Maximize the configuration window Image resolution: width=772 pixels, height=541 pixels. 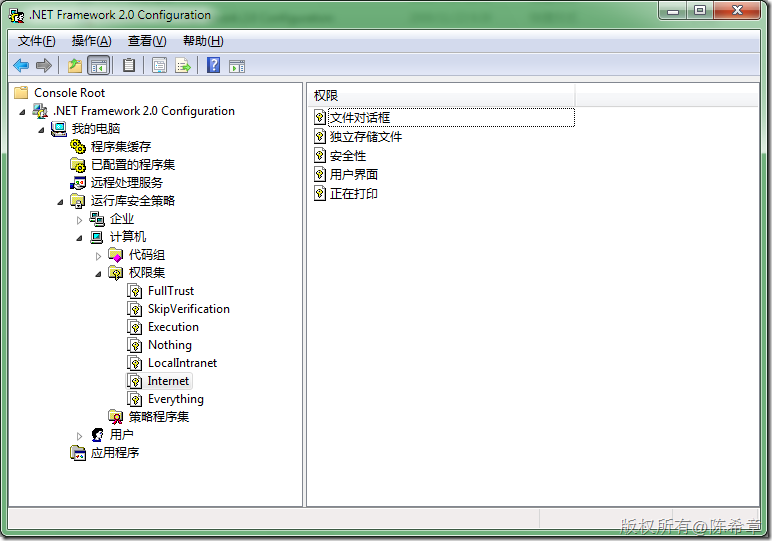point(700,11)
